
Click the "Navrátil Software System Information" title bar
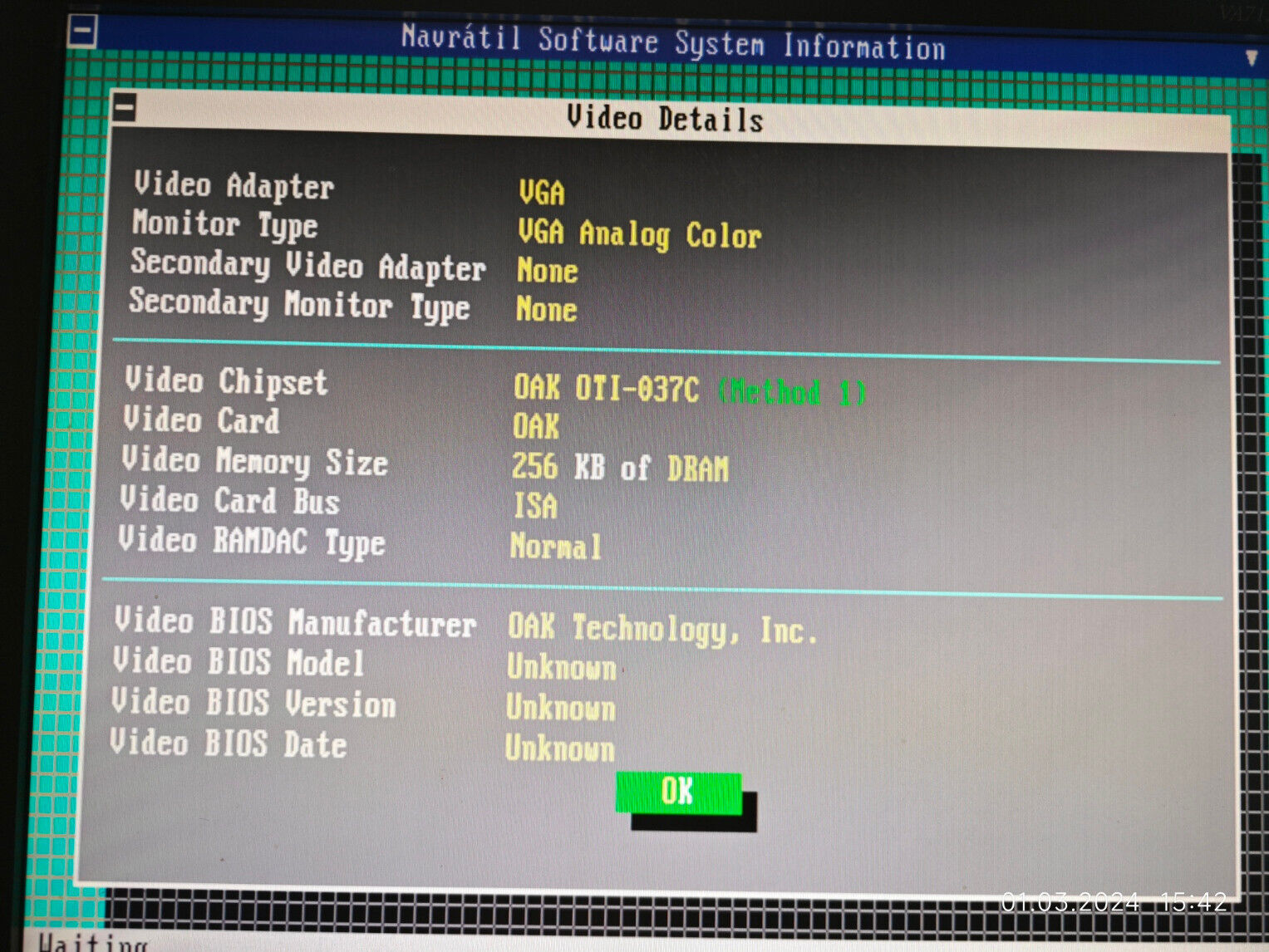click(x=673, y=42)
